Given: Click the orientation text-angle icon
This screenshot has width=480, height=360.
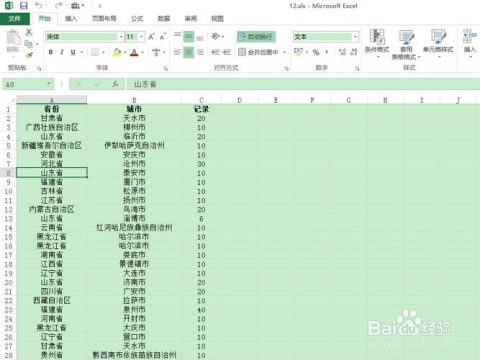Looking at the screenshot, I should [216, 36].
